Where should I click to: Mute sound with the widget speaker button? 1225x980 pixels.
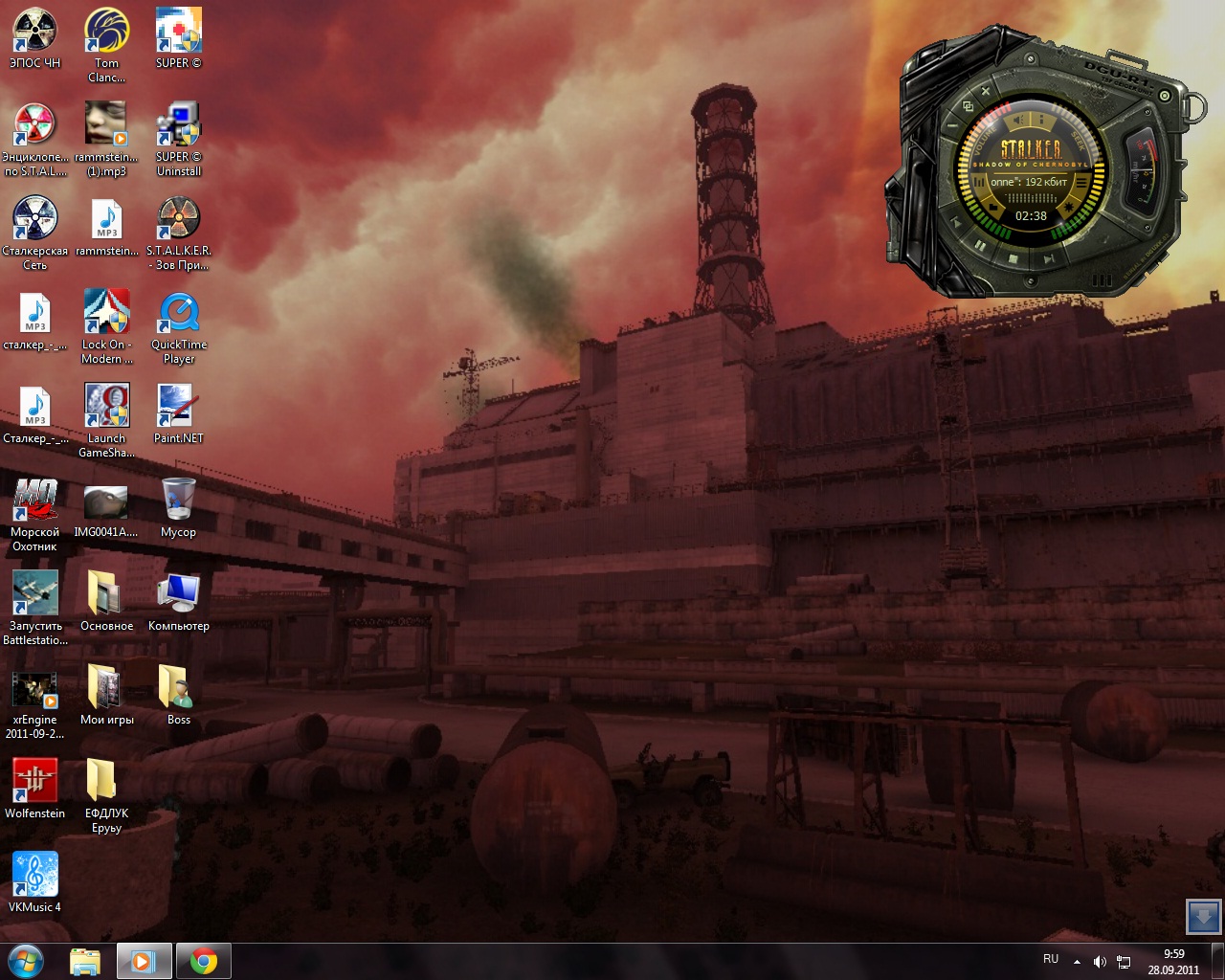click(1017, 120)
